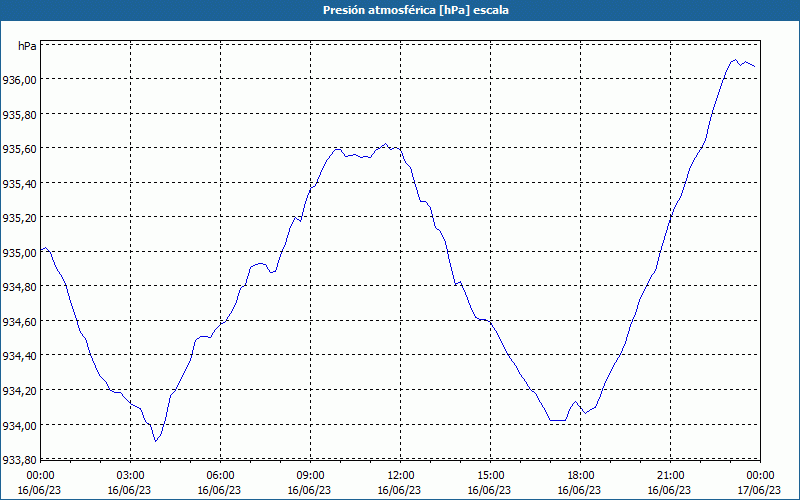Click the pressure curve minimum near 04:00
Screen dimensions: 800x500
pos(155,441)
